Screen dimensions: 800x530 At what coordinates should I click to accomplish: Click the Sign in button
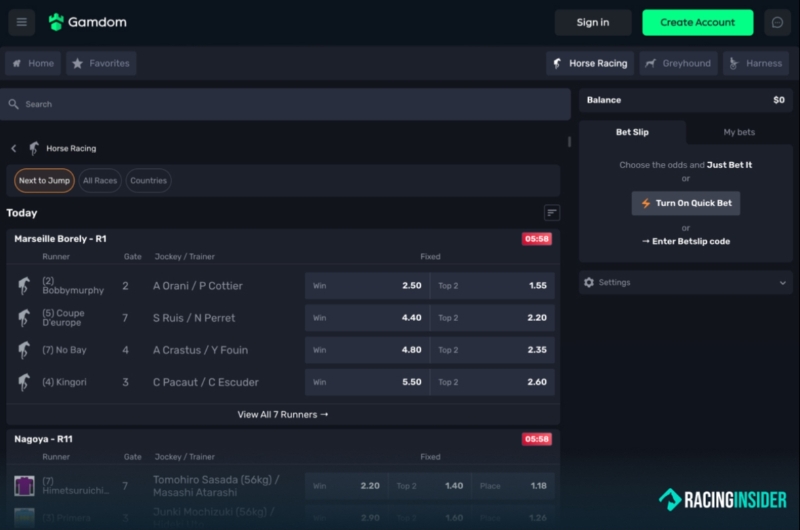click(x=593, y=22)
